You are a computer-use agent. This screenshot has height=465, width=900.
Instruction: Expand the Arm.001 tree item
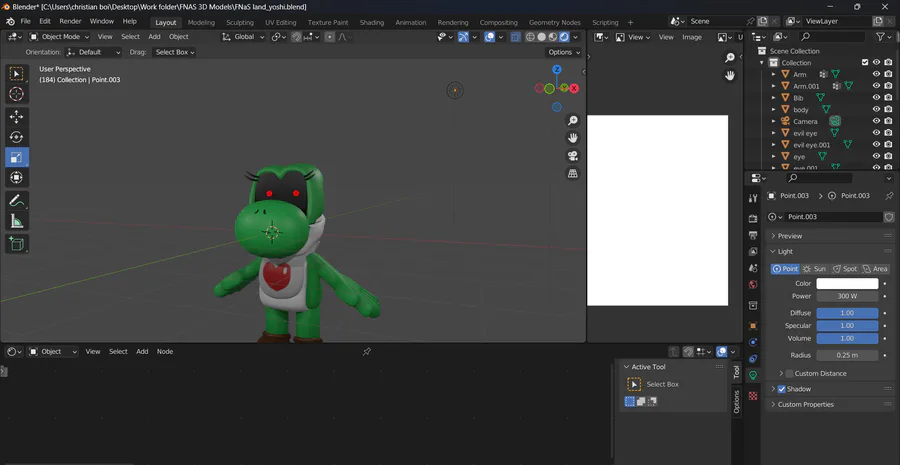774,86
